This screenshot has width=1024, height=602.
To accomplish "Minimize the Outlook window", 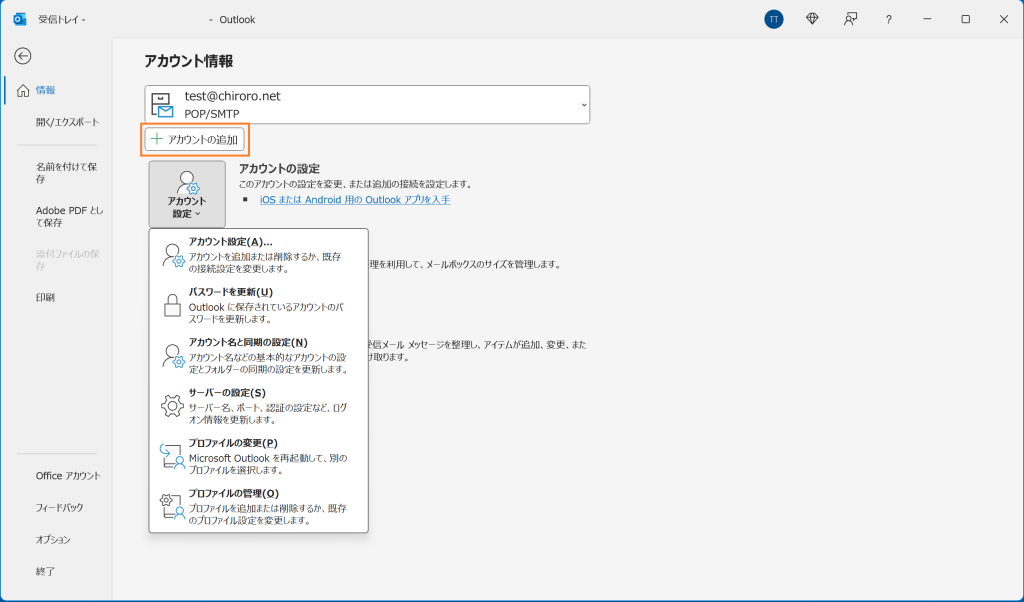I will point(927,20).
